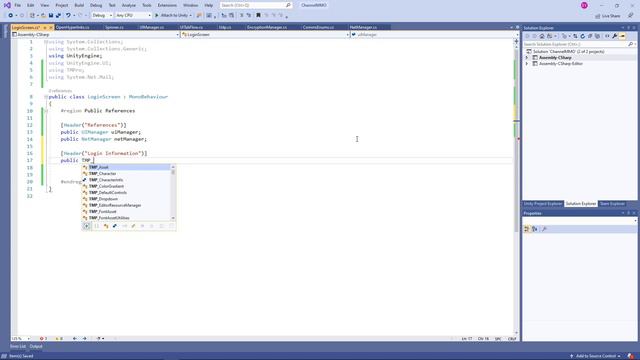Screen dimensions: 640x360
Task: Collapse the LoginScreen class outline toggle
Action: click(x=46, y=97)
